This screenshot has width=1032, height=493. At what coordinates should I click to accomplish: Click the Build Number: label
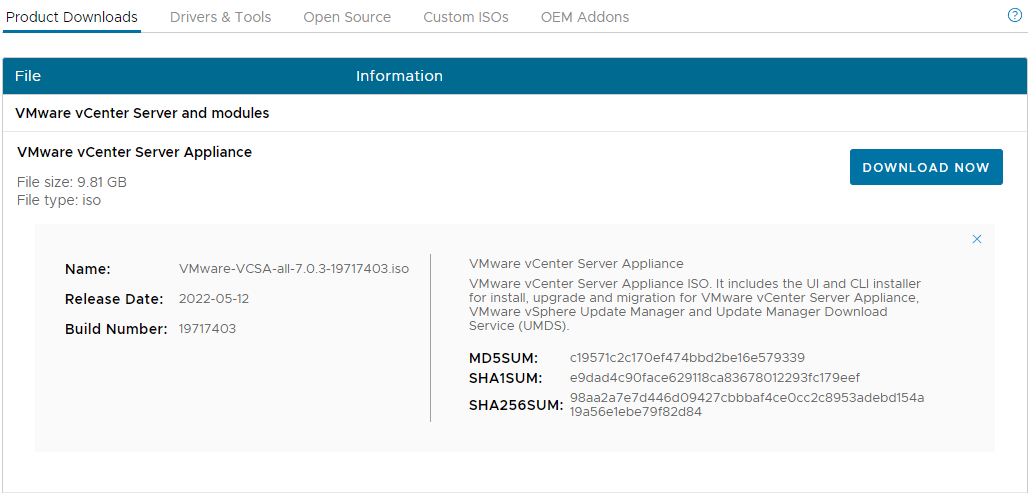[116, 329]
